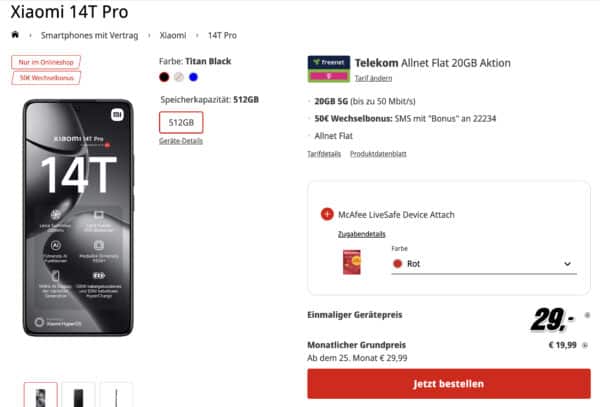Image resolution: width=600 pixels, height=407 pixels.
Task: Select the grey titanium color option
Action: pyautogui.click(x=178, y=77)
